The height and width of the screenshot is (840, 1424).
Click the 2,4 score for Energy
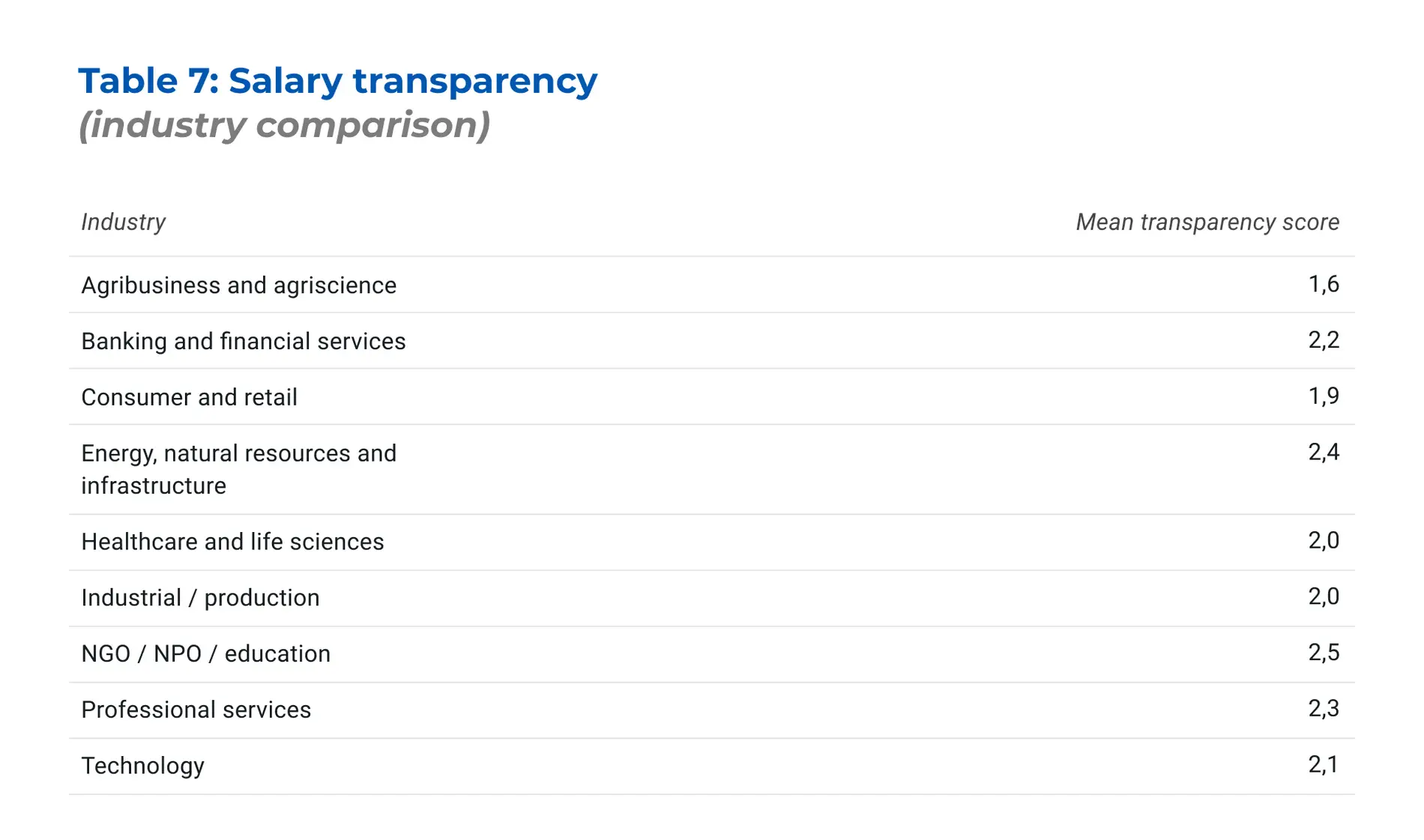[1324, 452]
